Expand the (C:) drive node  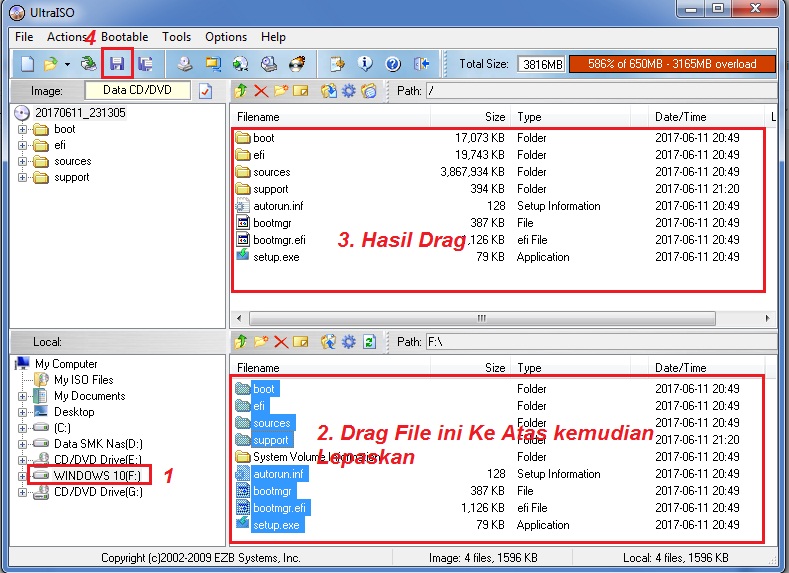pyautogui.click(x=22, y=428)
